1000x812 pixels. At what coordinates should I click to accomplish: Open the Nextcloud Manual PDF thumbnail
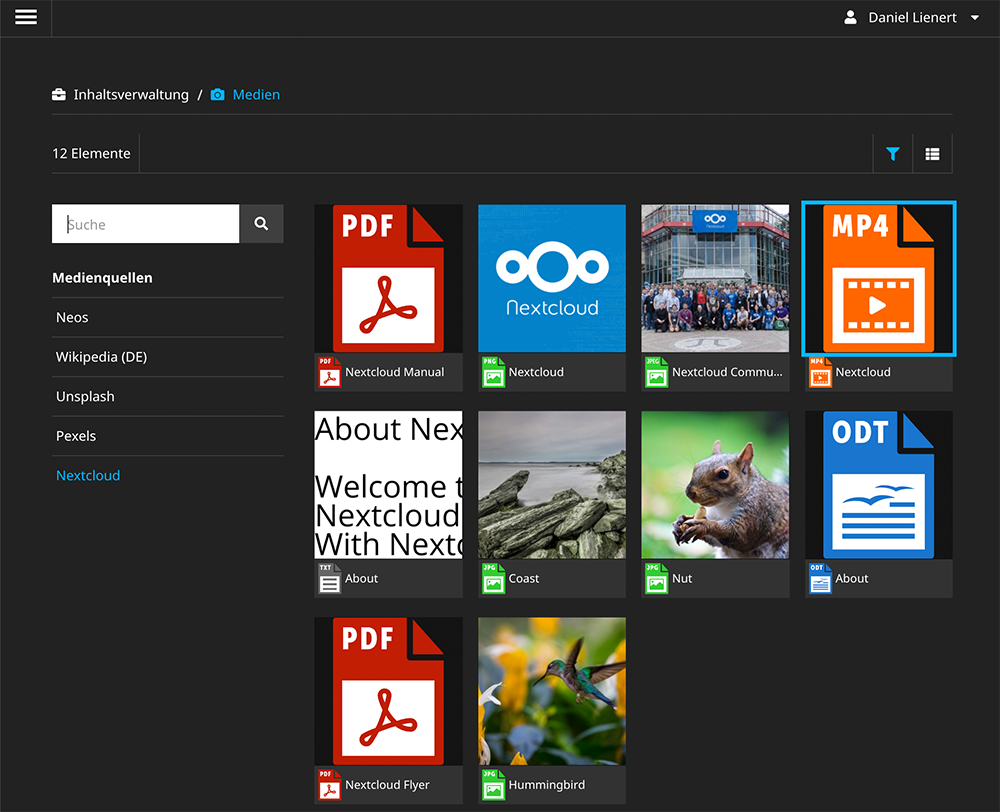(388, 278)
